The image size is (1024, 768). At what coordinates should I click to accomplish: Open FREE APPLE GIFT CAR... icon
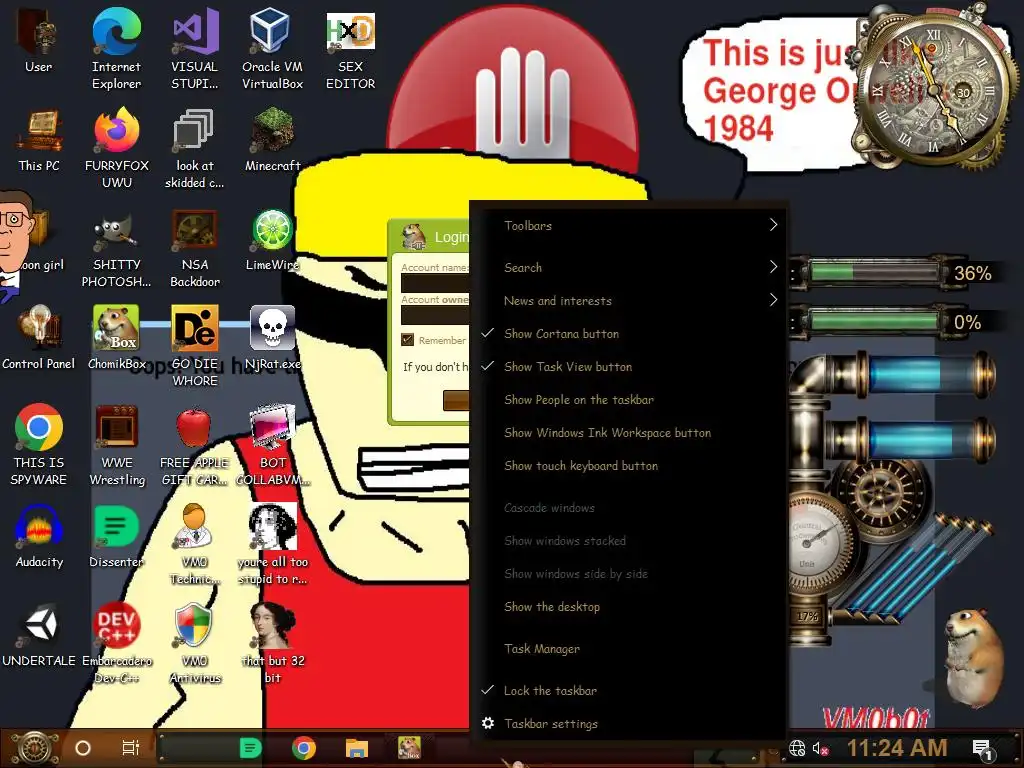[195, 445]
